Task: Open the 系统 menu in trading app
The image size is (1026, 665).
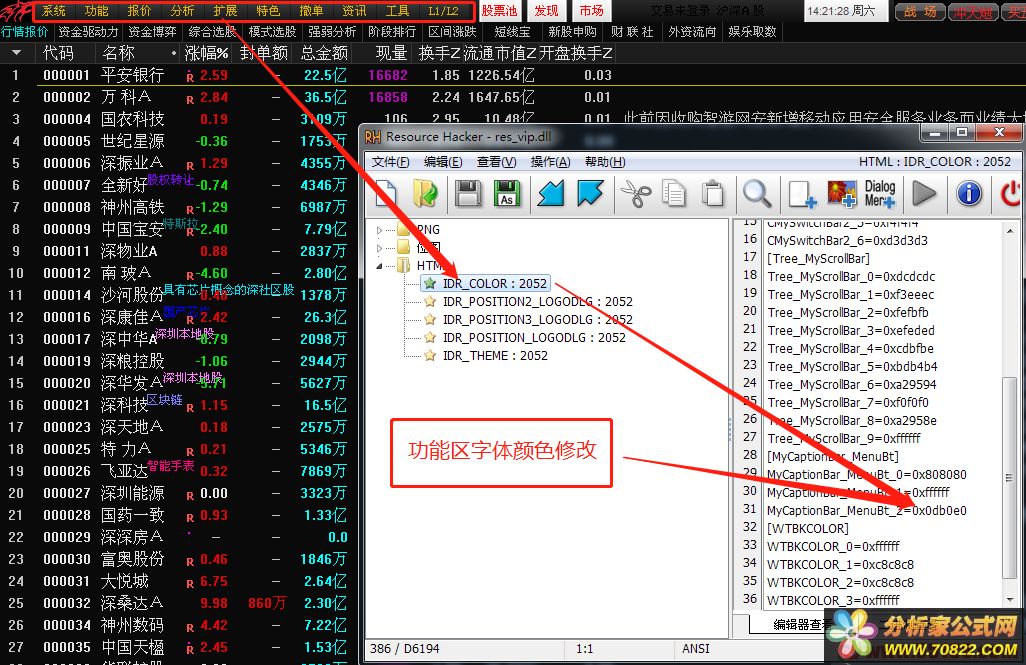Action: (54, 10)
